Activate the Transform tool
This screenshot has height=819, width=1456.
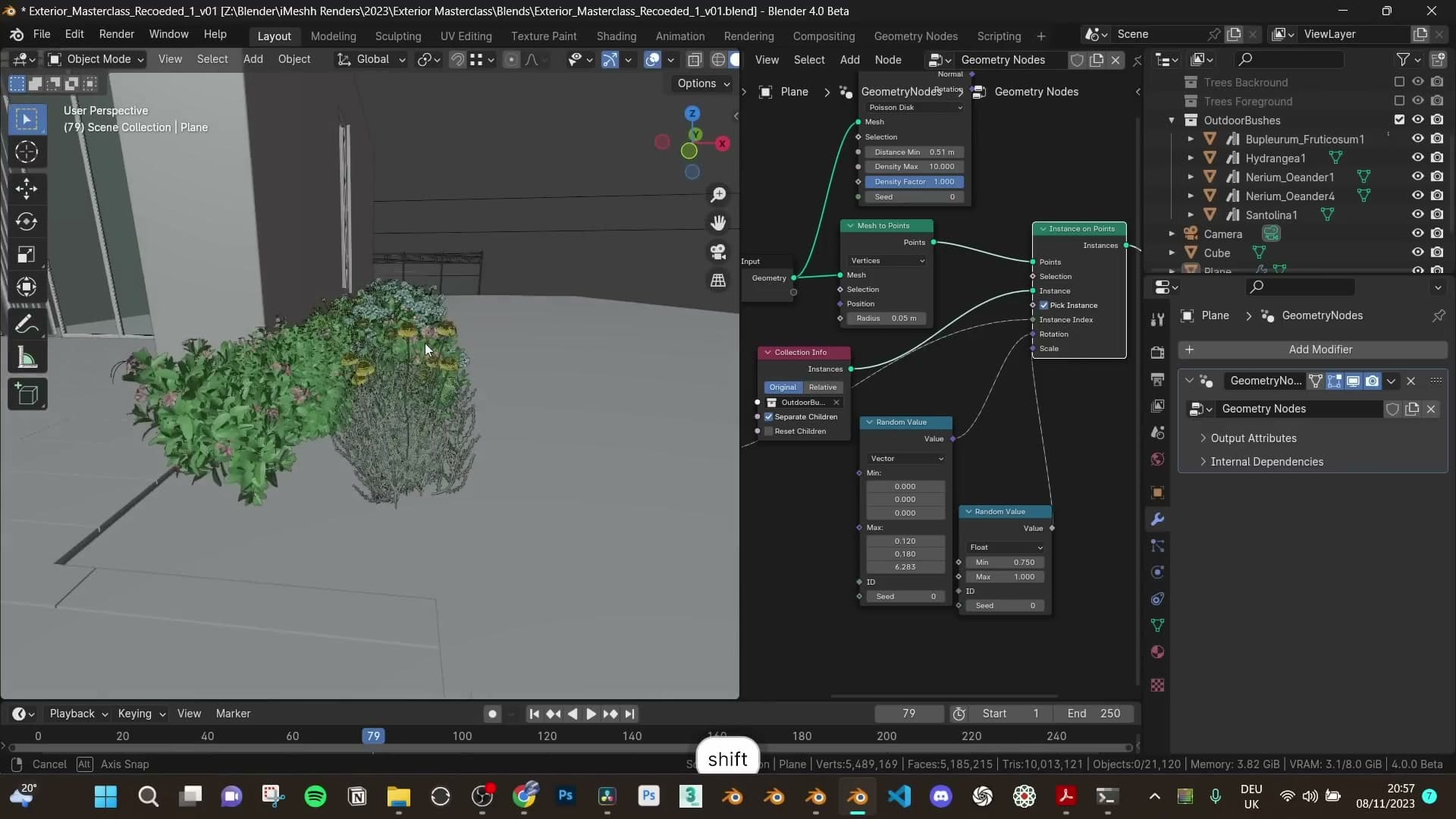tap(27, 287)
